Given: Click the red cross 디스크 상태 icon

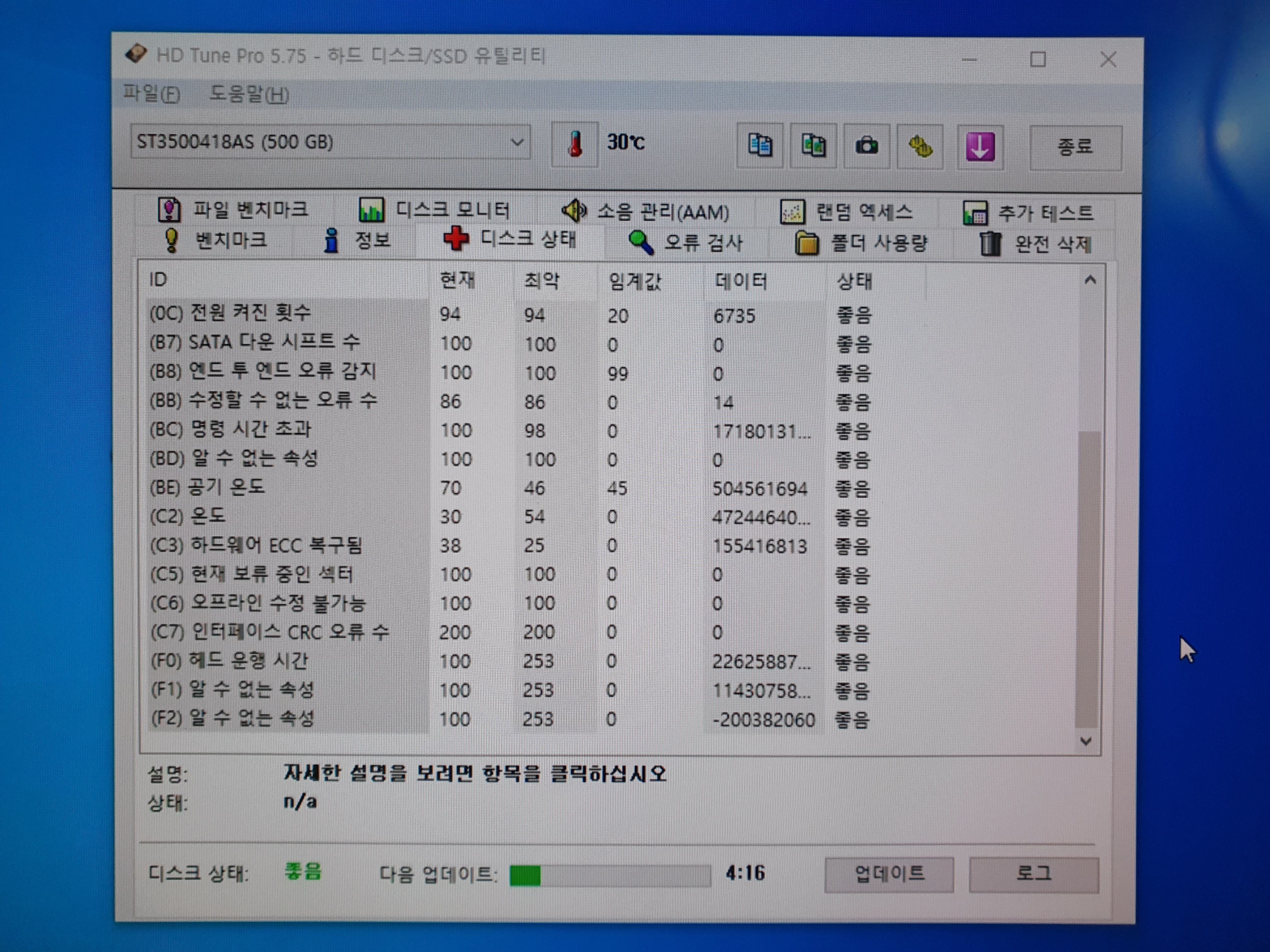Looking at the screenshot, I should pyautogui.click(x=456, y=239).
